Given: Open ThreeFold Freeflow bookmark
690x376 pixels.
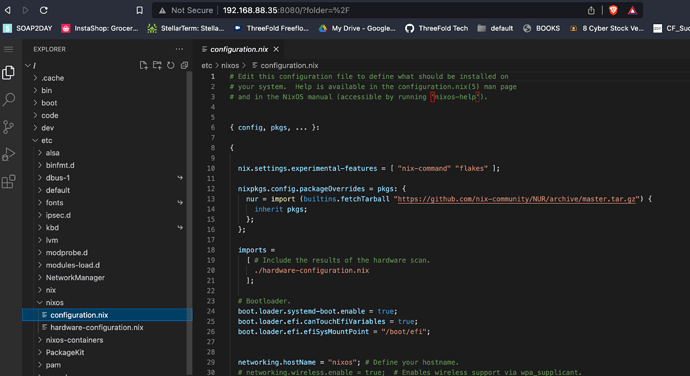Looking at the screenshot, I should click(x=271, y=28).
